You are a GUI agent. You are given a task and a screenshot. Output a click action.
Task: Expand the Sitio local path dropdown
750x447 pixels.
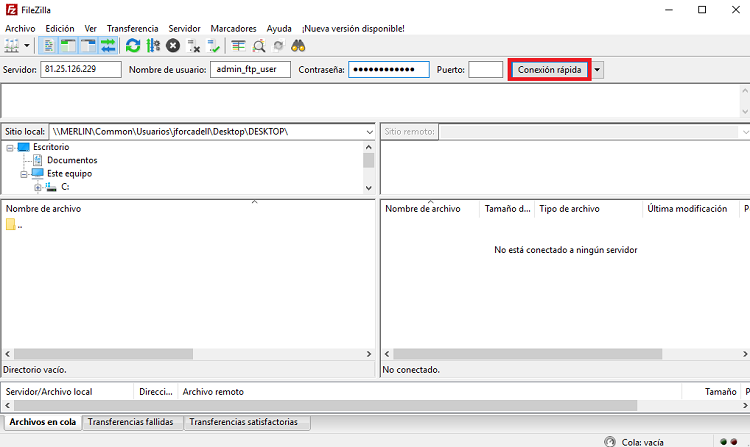point(369,132)
